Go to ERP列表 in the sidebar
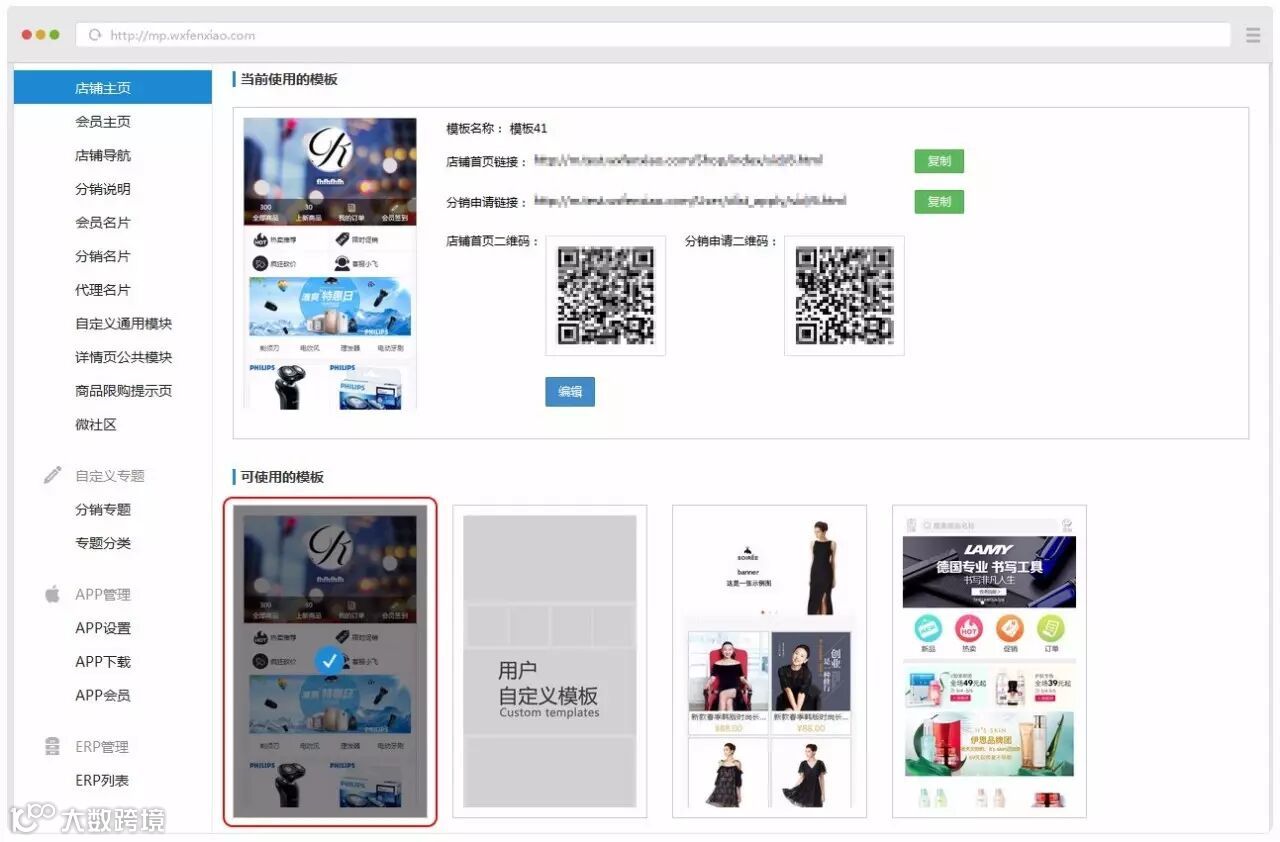Viewport: 1280px width, 842px height. pyautogui.click(x=102, y=780)
